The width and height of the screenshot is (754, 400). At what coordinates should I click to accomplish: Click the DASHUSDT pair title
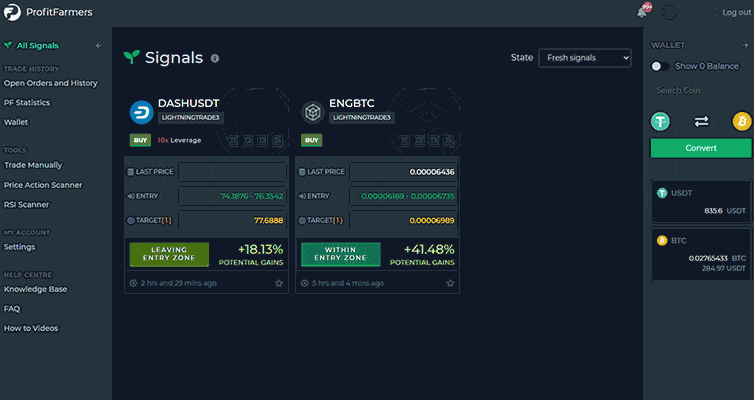[188, 103]
